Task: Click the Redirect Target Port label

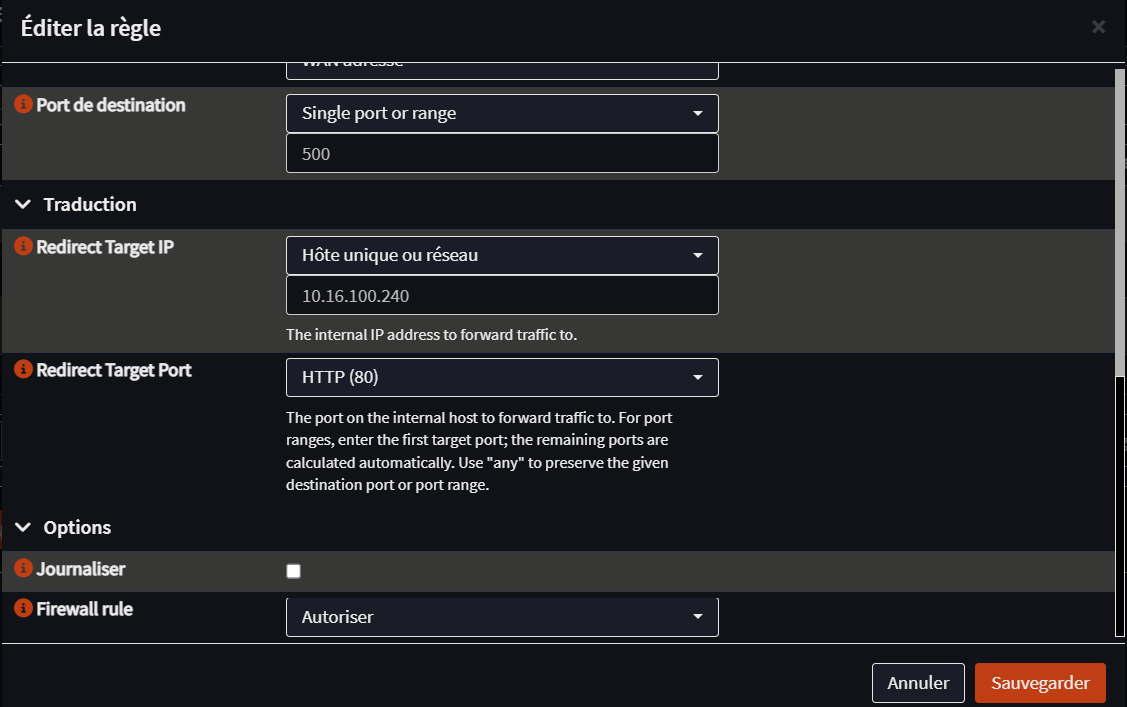Action: 114,370
